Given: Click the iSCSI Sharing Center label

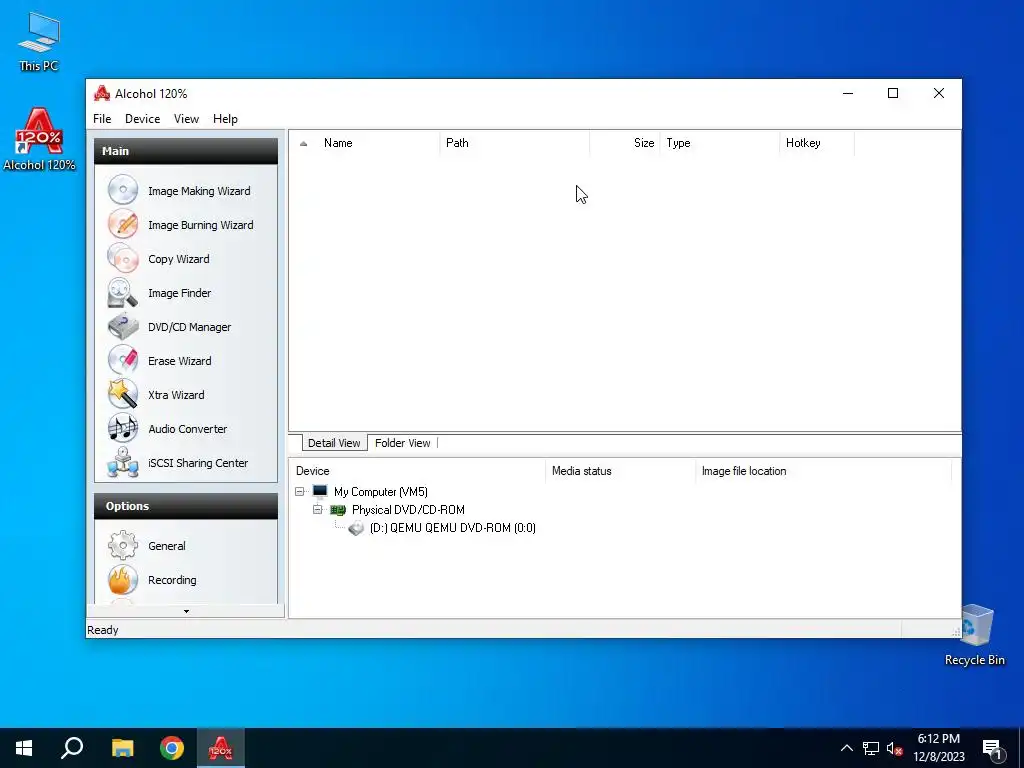Looking at the screenshot, I should 198,462.
